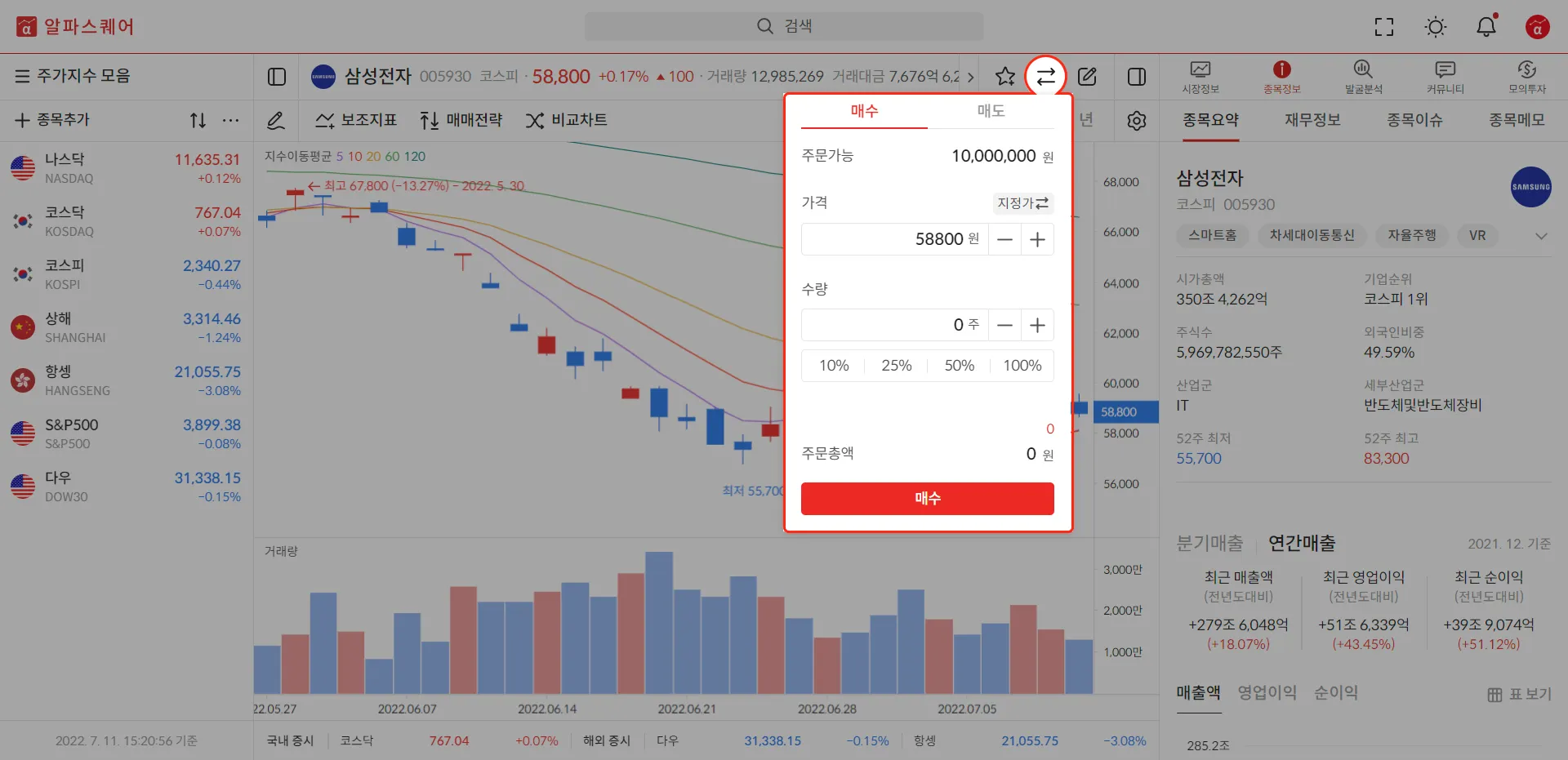Click the VR theme tag
1568x760 pixels.
coord(1477,236)
